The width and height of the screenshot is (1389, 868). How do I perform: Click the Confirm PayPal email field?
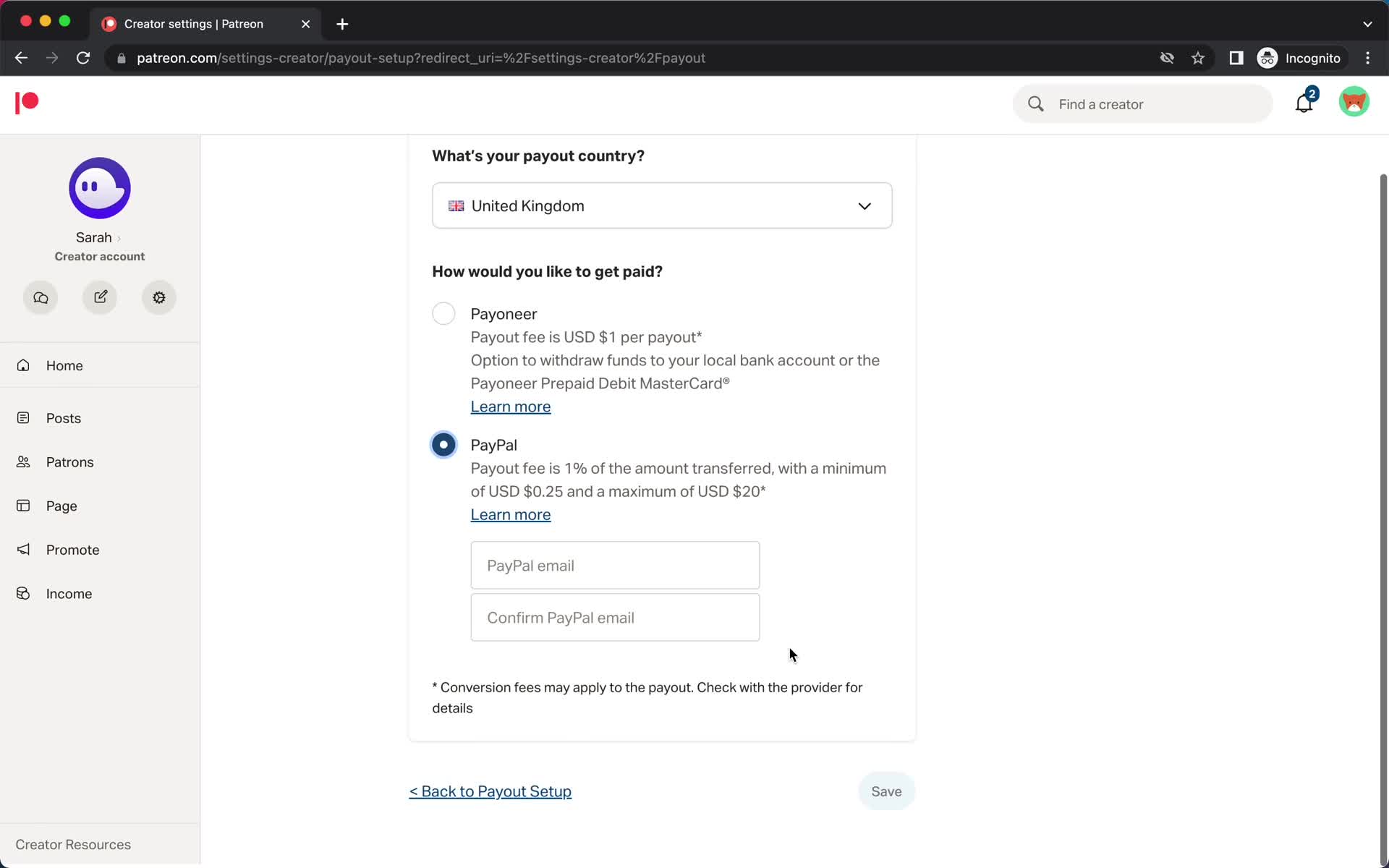coord(615,617)
